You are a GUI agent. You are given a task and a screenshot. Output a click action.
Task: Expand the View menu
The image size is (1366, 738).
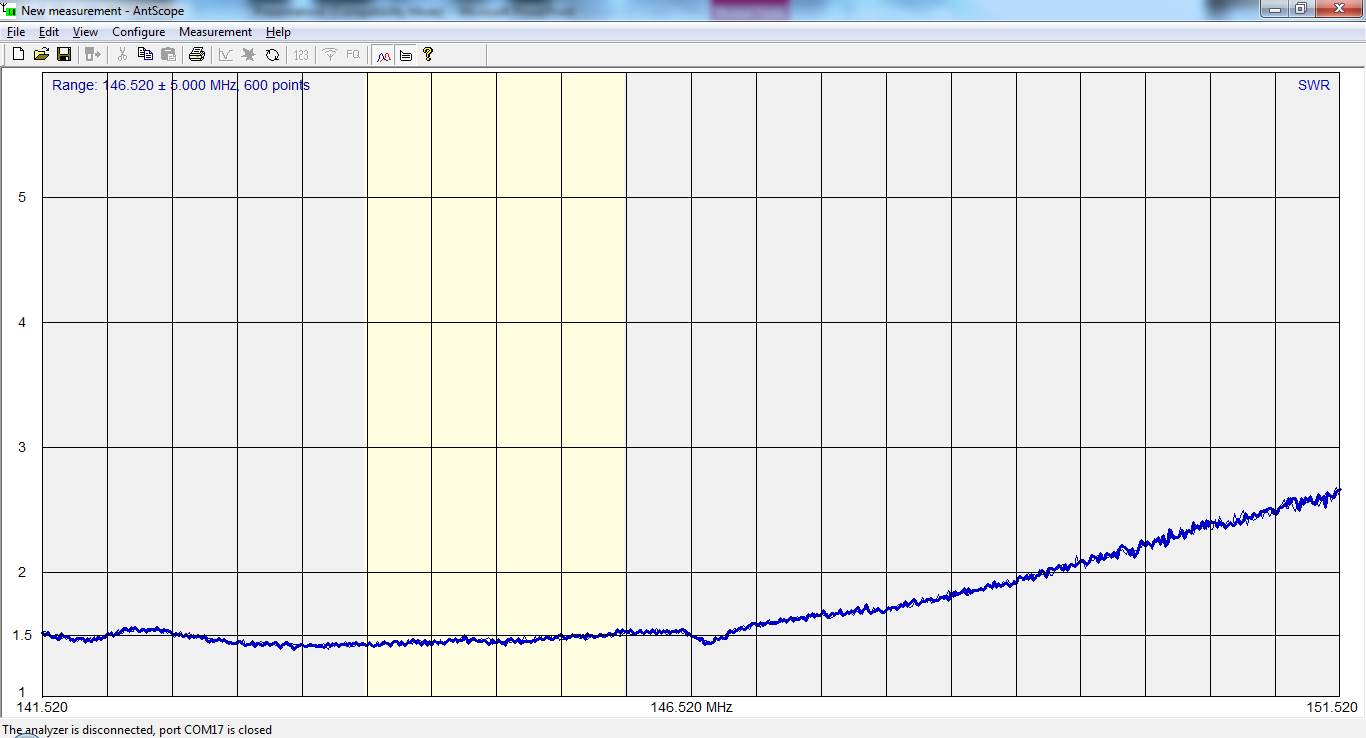pos(85,32)
